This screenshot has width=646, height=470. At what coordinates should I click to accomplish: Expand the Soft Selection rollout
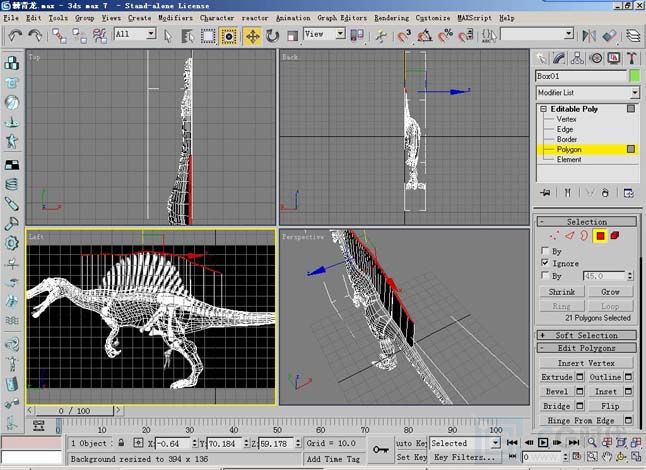[586, 335]
